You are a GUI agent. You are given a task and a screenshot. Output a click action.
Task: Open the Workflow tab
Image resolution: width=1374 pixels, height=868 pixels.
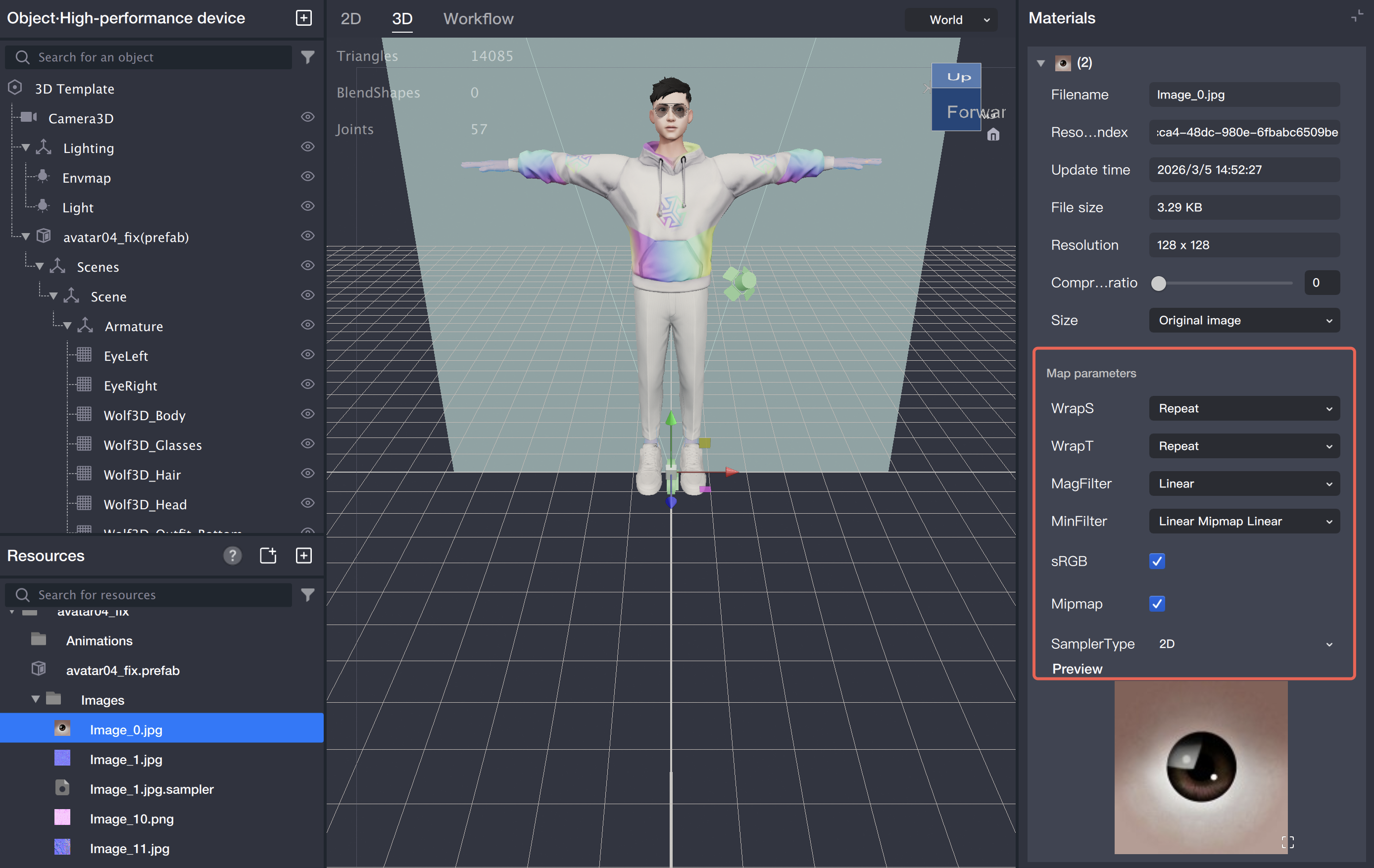tap(478, 19)
